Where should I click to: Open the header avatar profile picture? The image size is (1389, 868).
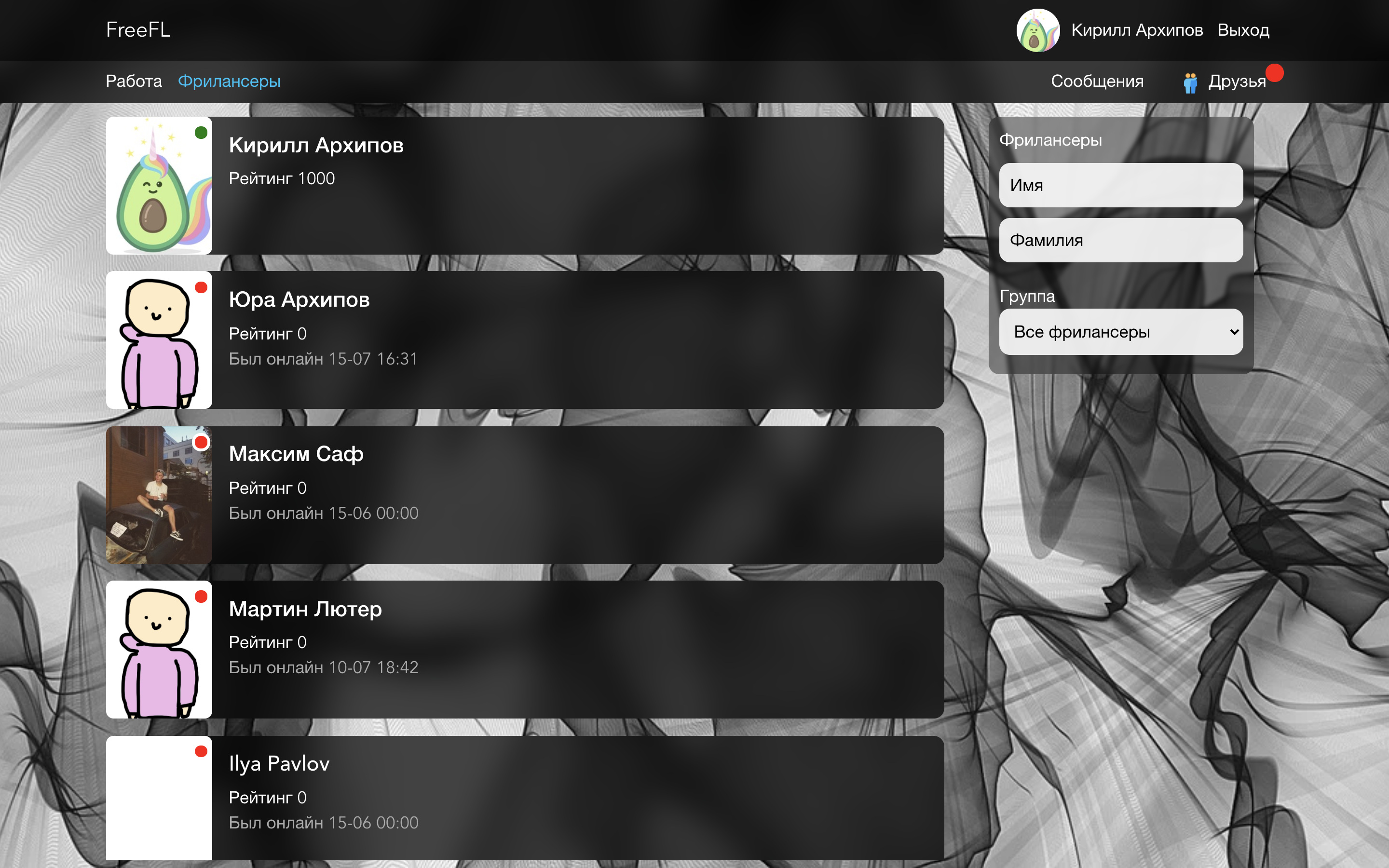tap(1038, 30)
